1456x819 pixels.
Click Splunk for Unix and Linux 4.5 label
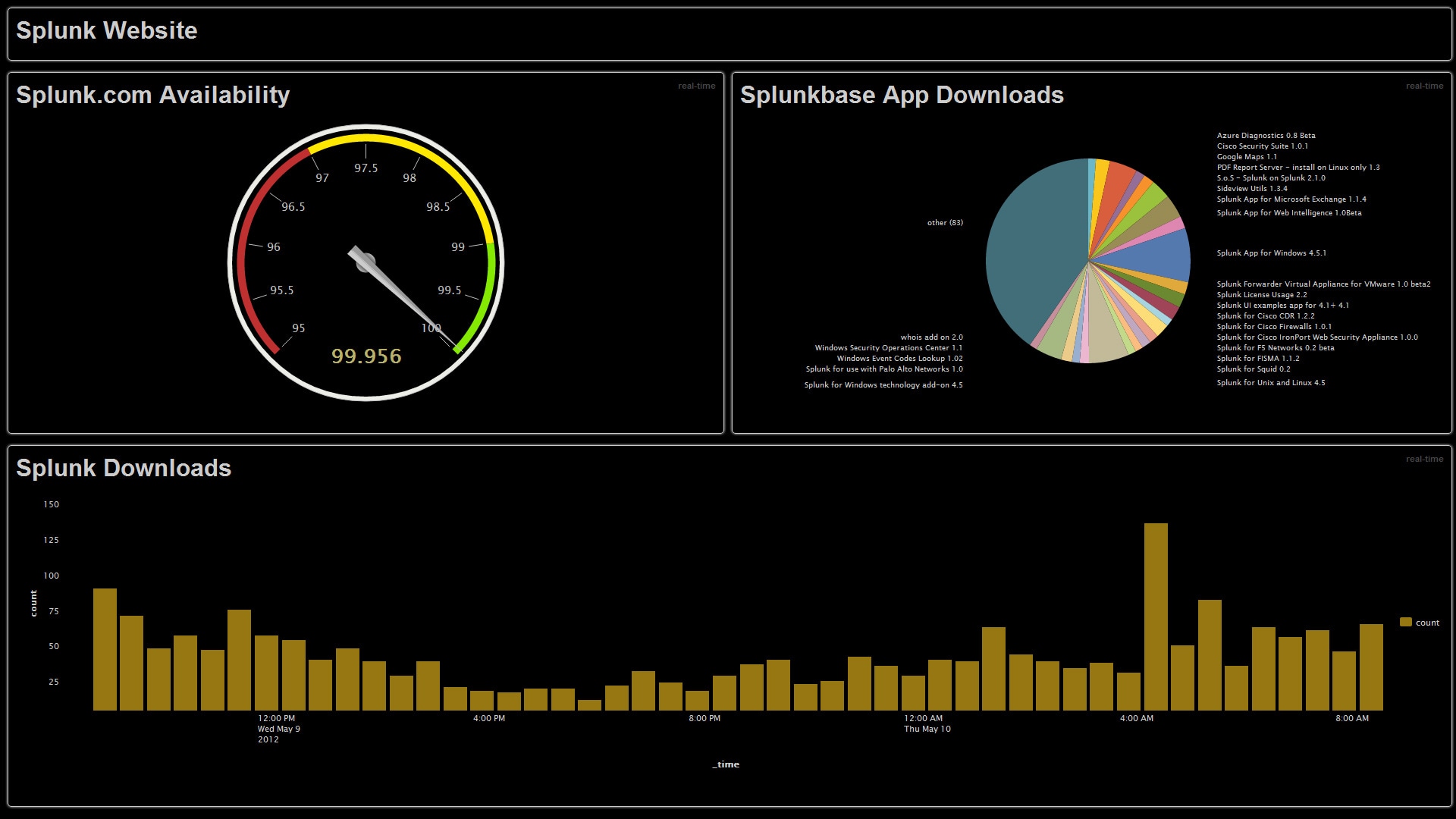point(1271,383)
